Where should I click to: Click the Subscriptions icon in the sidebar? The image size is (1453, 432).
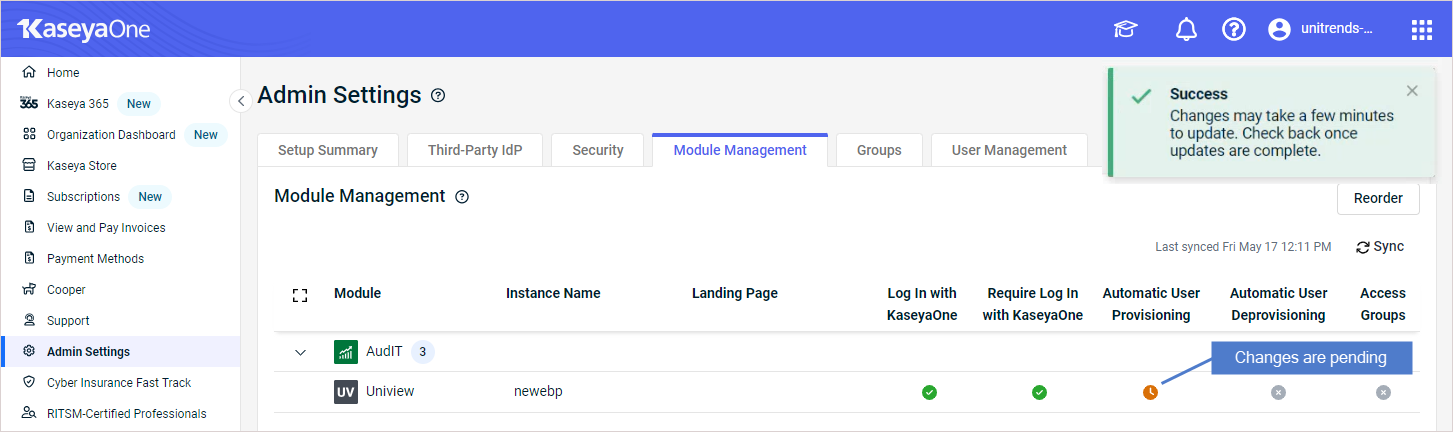click(x=29, y=197)
